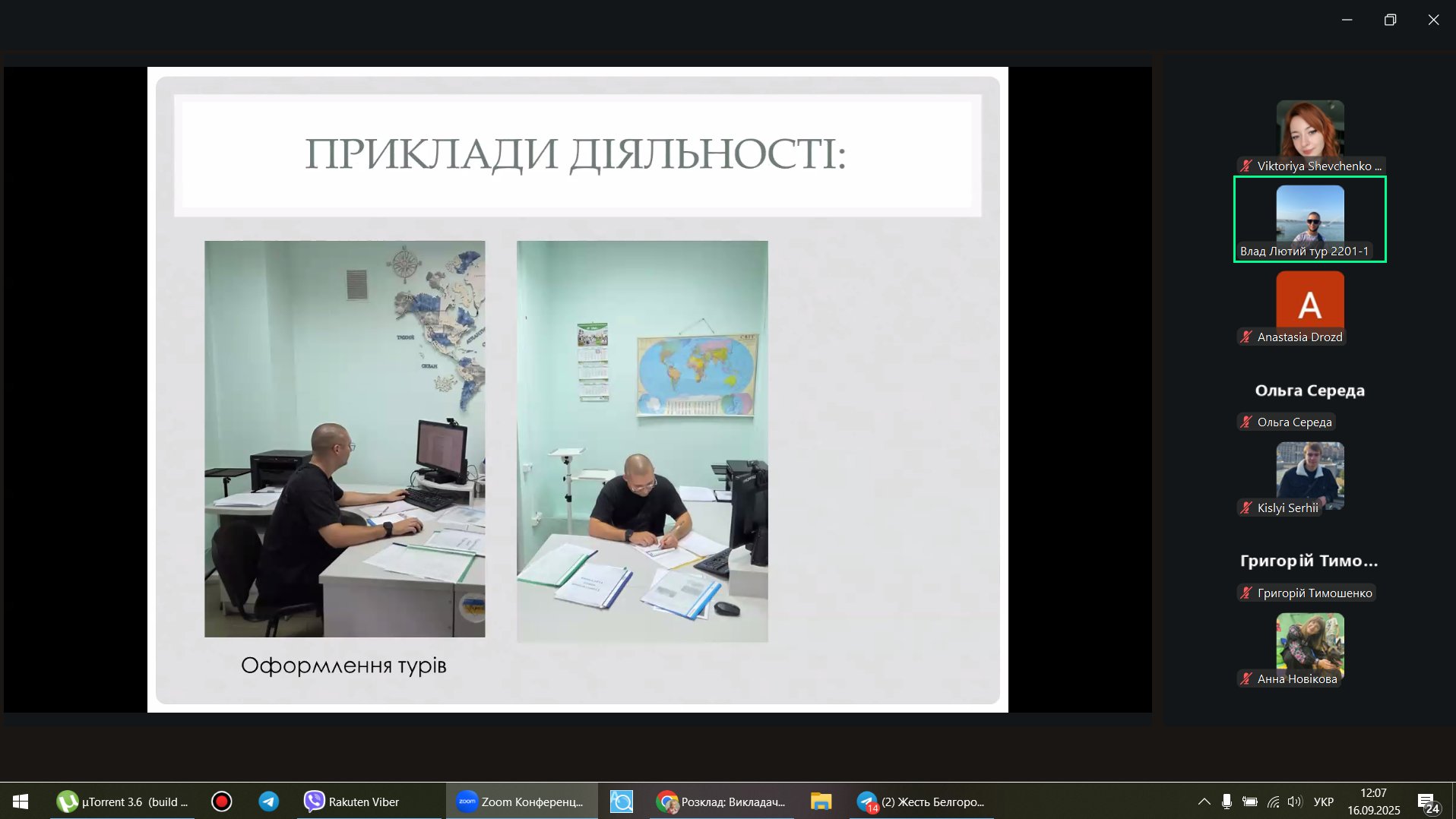Open the network Wi-Fi status icon
This screenshot has height=819, width=1456.
click(1273, 802)
